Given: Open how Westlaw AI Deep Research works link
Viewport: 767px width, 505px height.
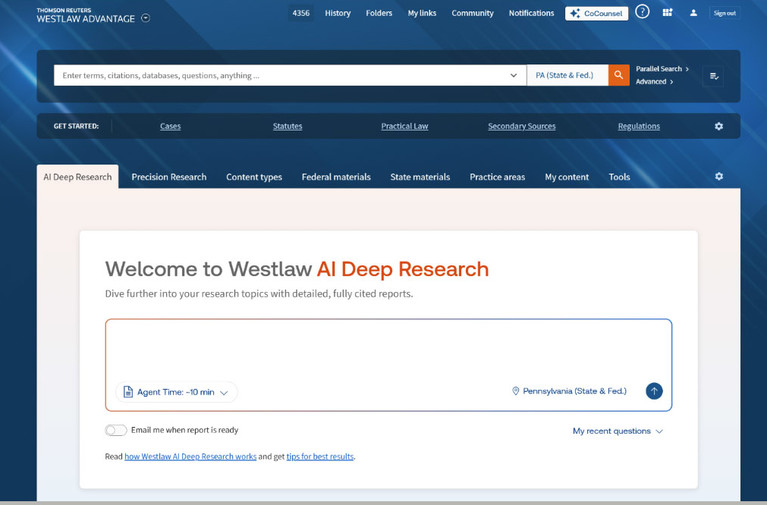Looking at the screenshot, I should (190, 456).
